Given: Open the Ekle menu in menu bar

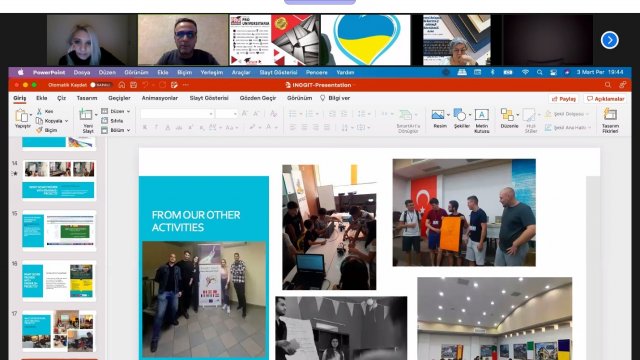Looking at the screenshot, I should (163, 72).
